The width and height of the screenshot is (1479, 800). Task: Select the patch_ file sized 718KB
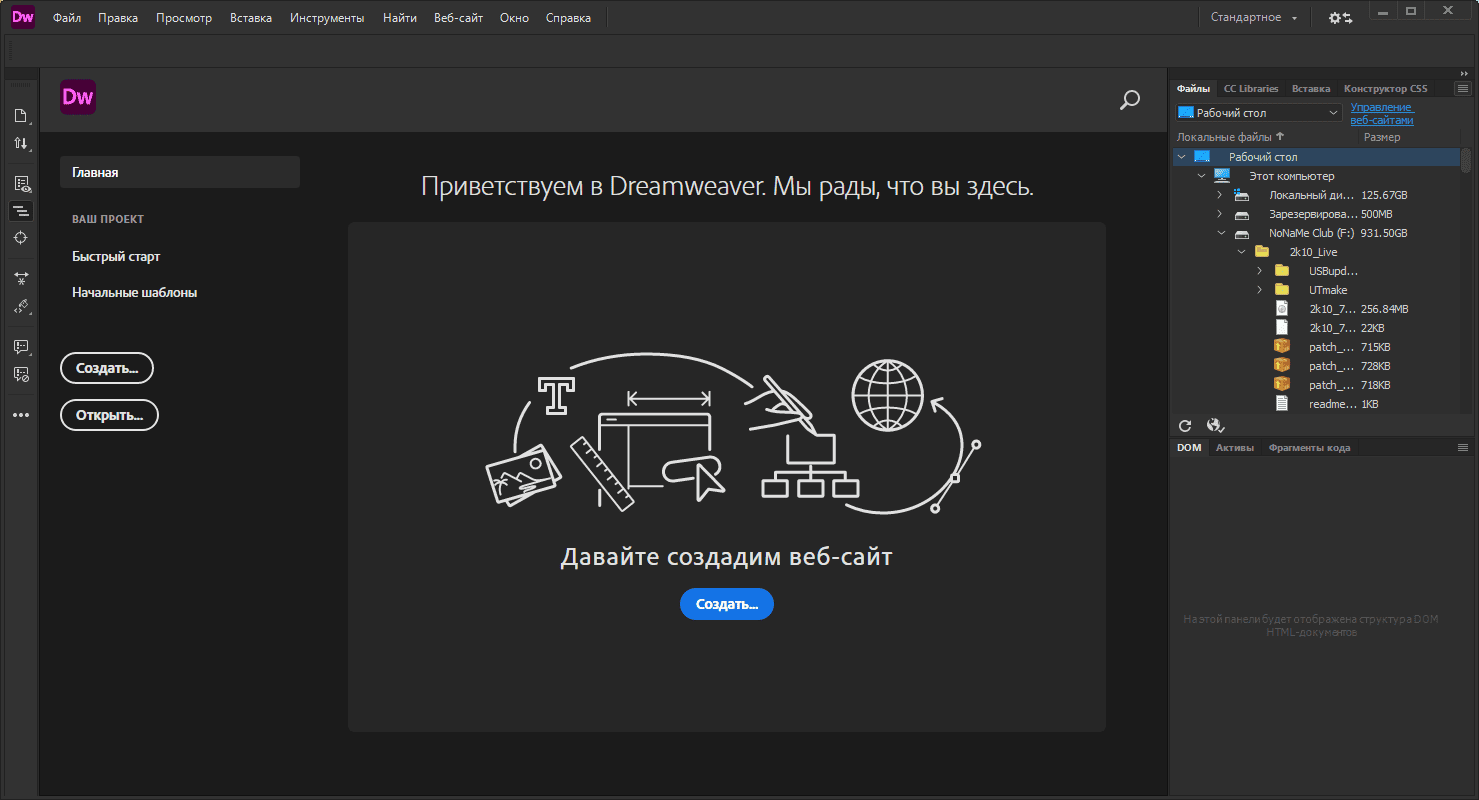pos(1316,385)
